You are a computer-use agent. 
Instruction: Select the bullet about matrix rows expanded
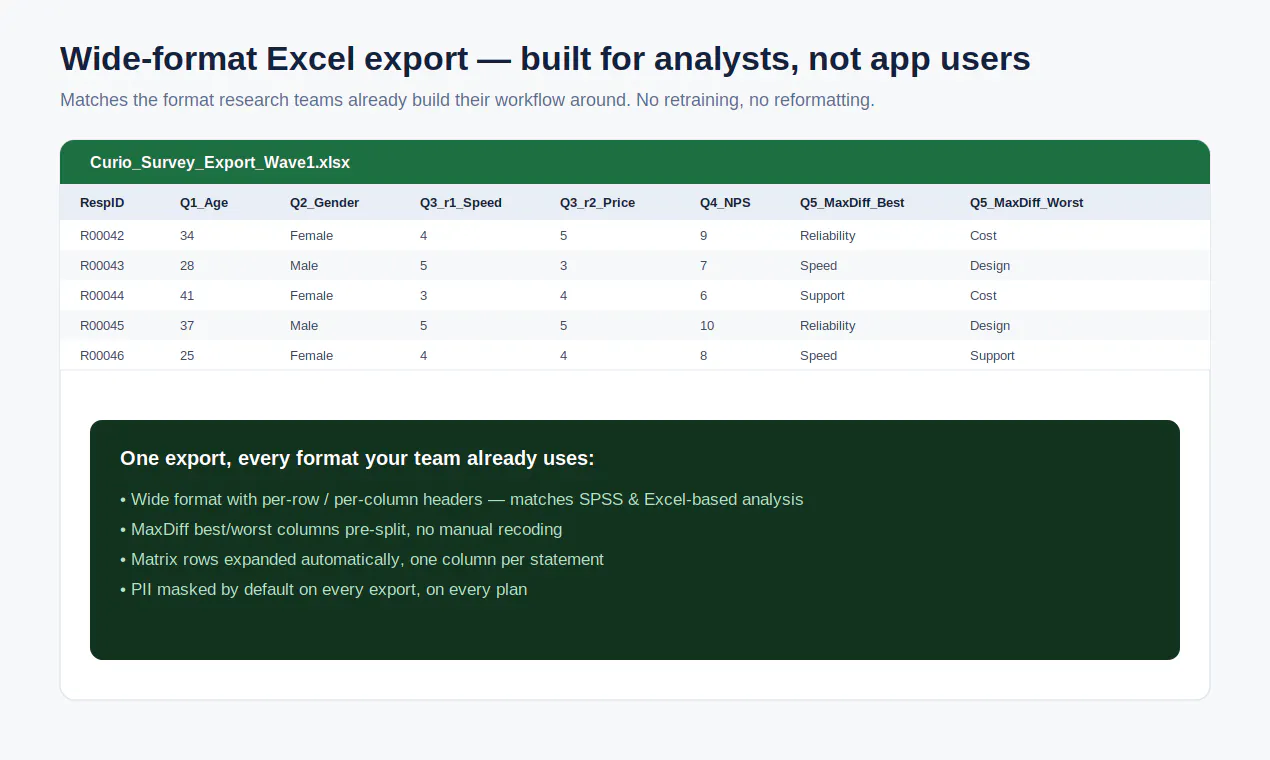[362, 559]
